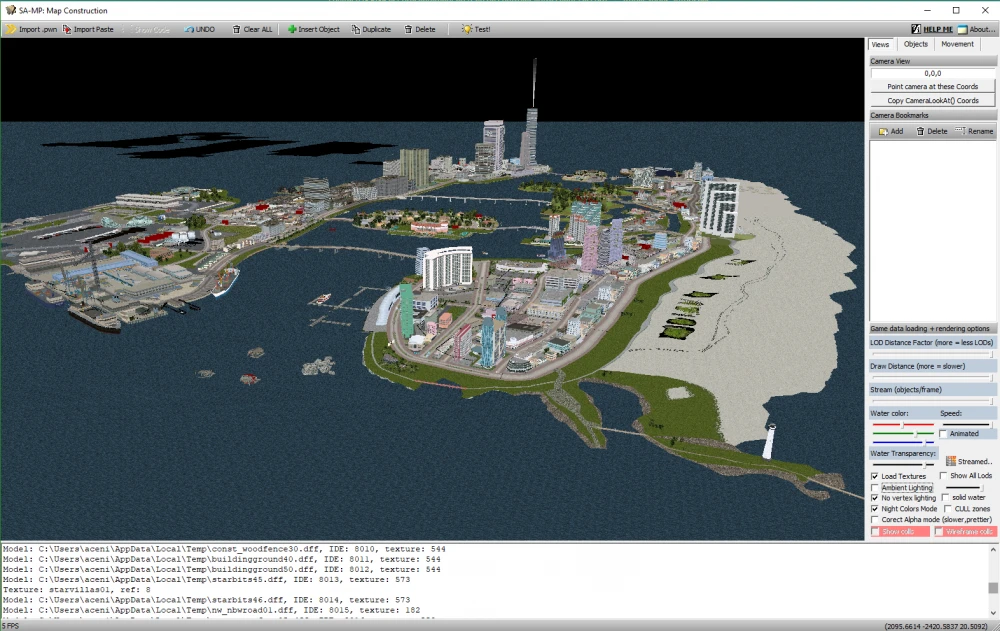1000x631 pixels.
Task: Delete the selected camera bookmark
Action: click(932, 131)
